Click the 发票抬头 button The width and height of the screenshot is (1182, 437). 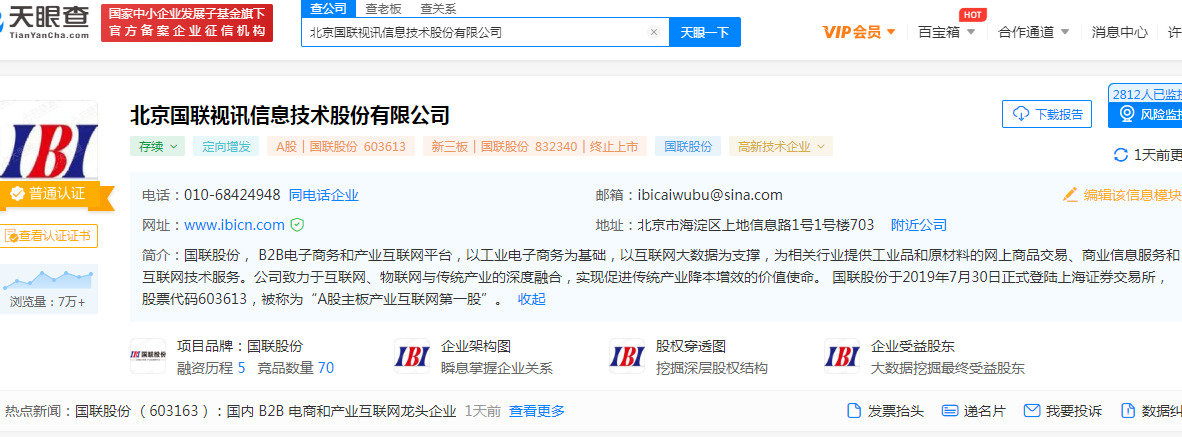pos(885,411)
